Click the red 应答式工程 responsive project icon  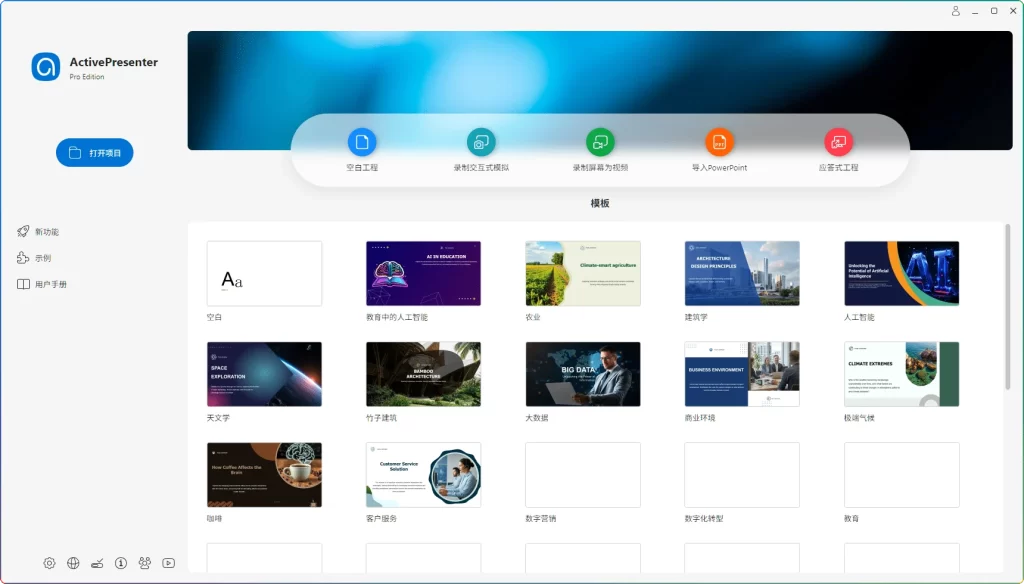838,142
